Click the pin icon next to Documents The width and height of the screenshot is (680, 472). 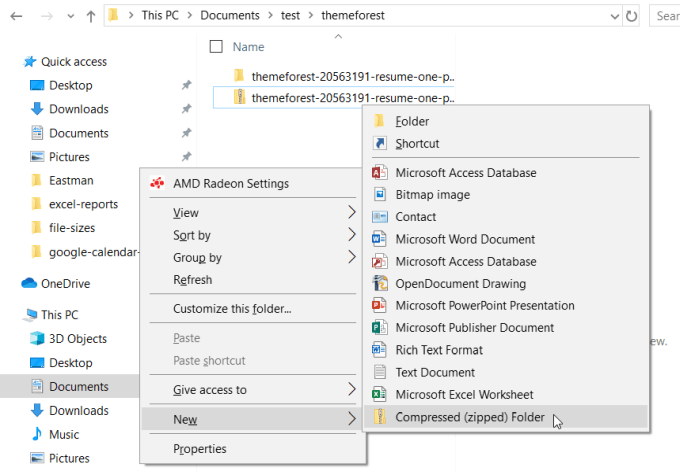click(x=186, y=133)
